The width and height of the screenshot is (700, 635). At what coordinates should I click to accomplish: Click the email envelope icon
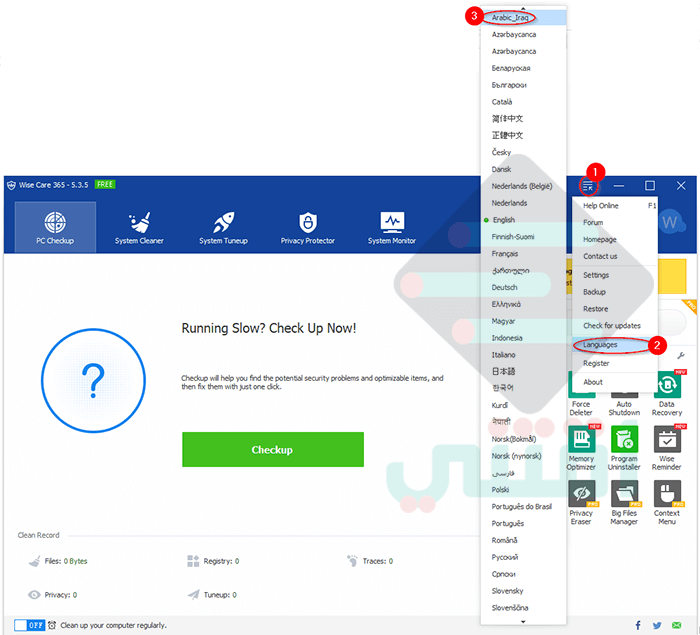coord(677,625)
